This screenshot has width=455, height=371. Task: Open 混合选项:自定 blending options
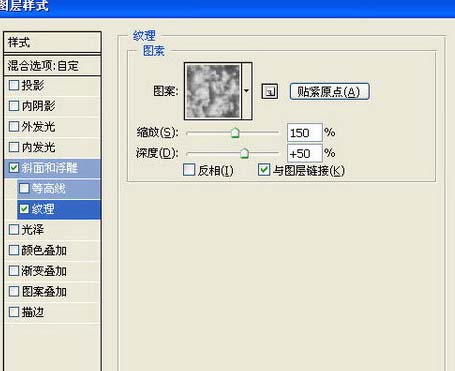tap(53, 65)
